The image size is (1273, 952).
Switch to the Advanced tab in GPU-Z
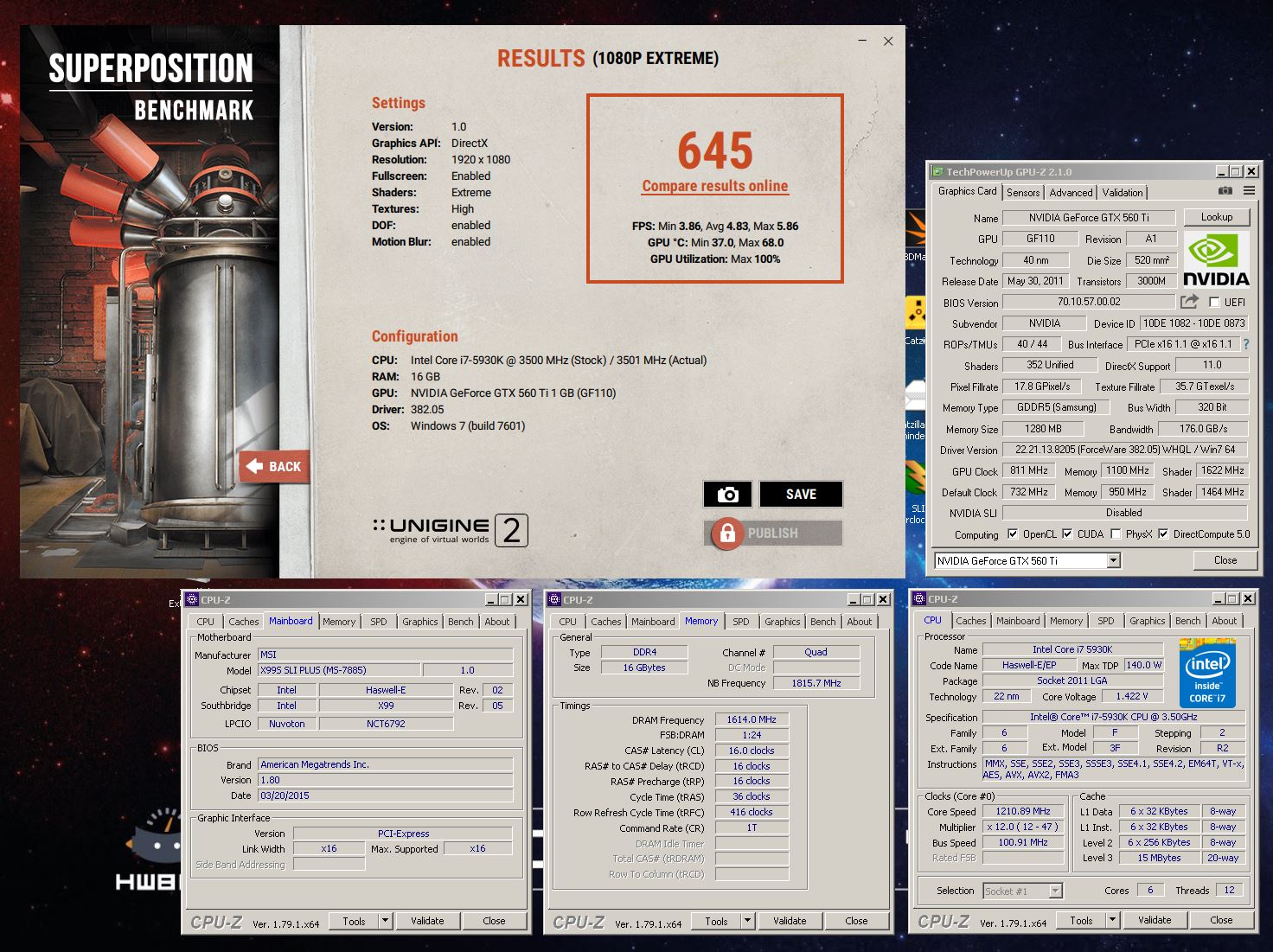pyautogui.click(x=1071, y=193)
